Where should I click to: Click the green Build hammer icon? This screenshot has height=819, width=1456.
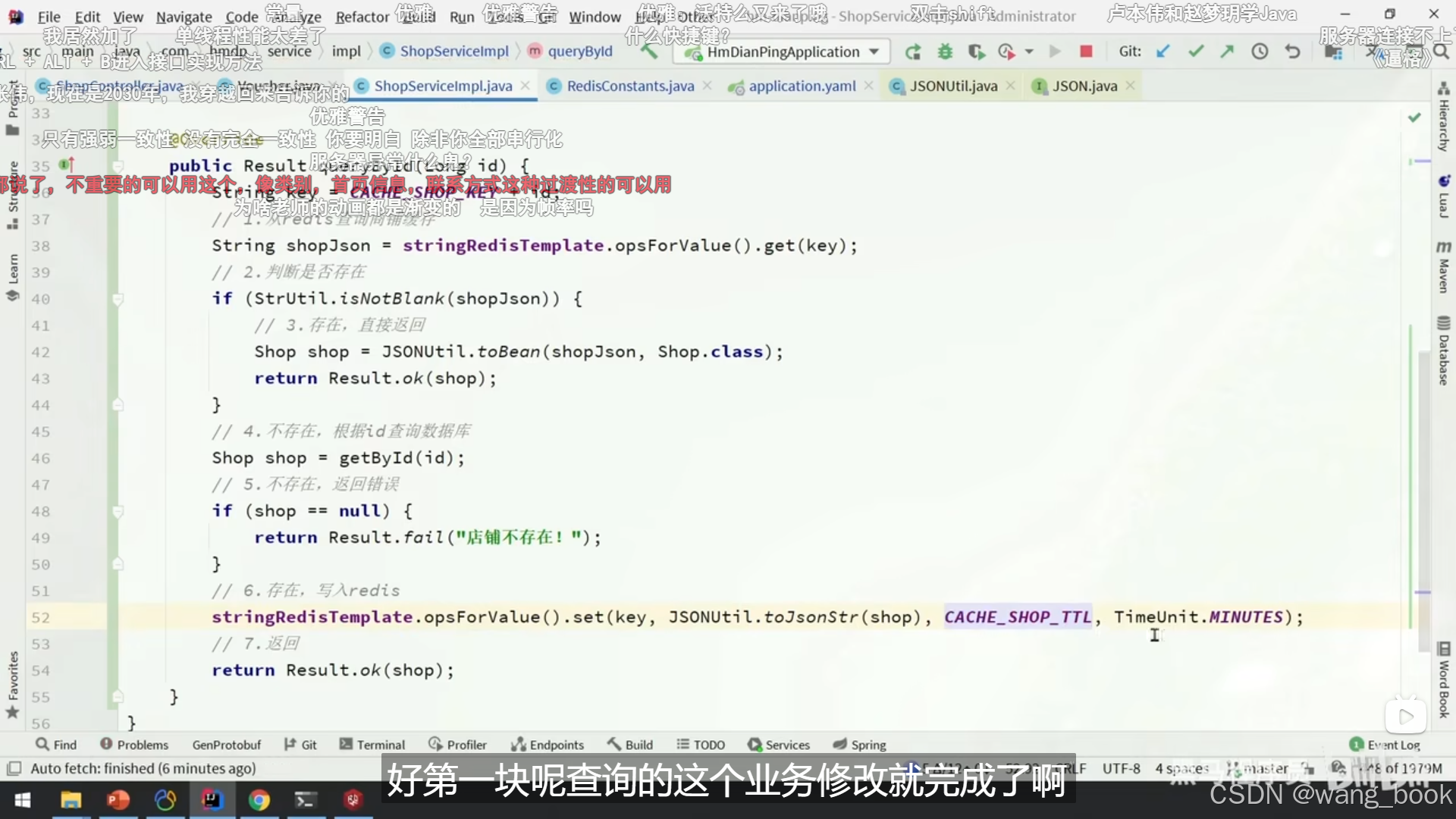coord(649,52)
